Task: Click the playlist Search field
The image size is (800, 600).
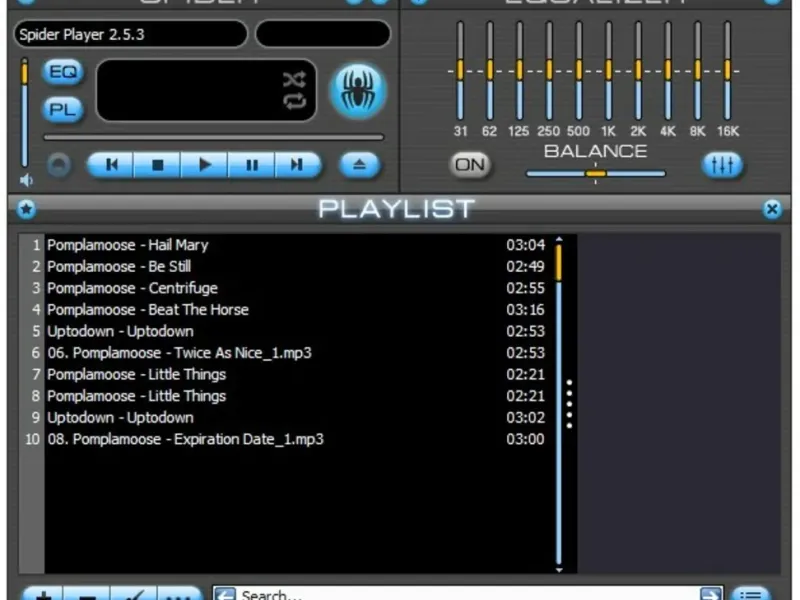Action: 467,594
